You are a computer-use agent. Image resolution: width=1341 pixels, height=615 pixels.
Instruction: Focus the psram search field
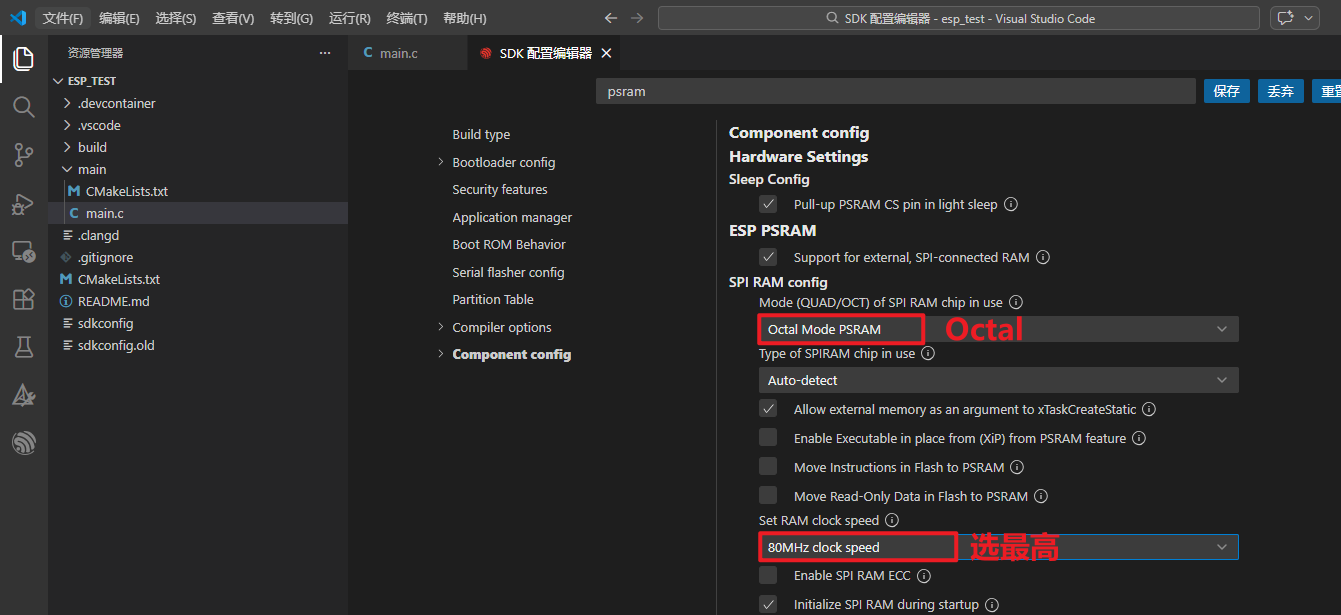pos(896,91)
